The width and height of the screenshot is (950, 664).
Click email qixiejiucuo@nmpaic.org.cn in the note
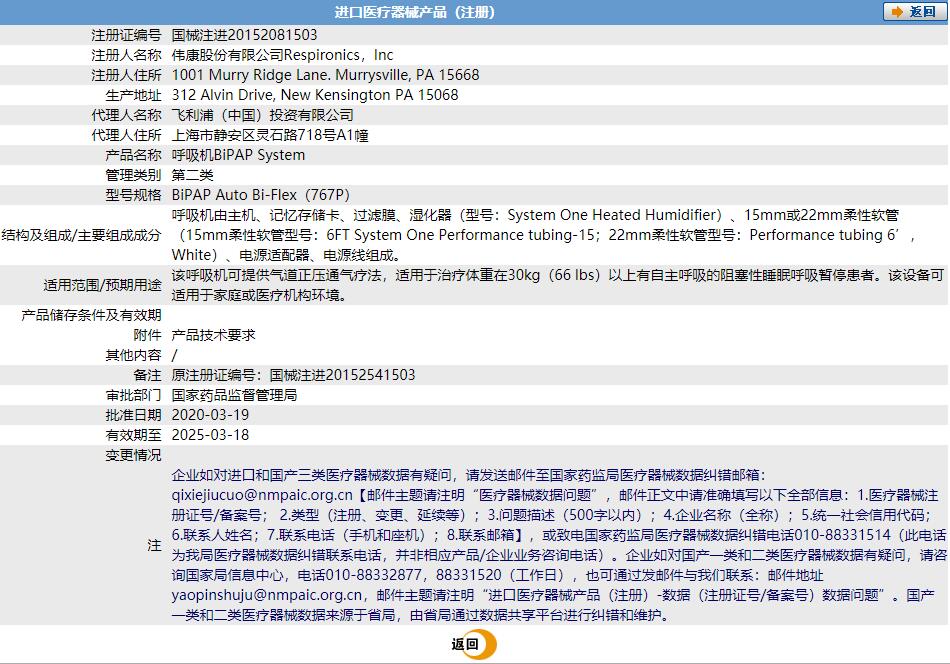262,495
